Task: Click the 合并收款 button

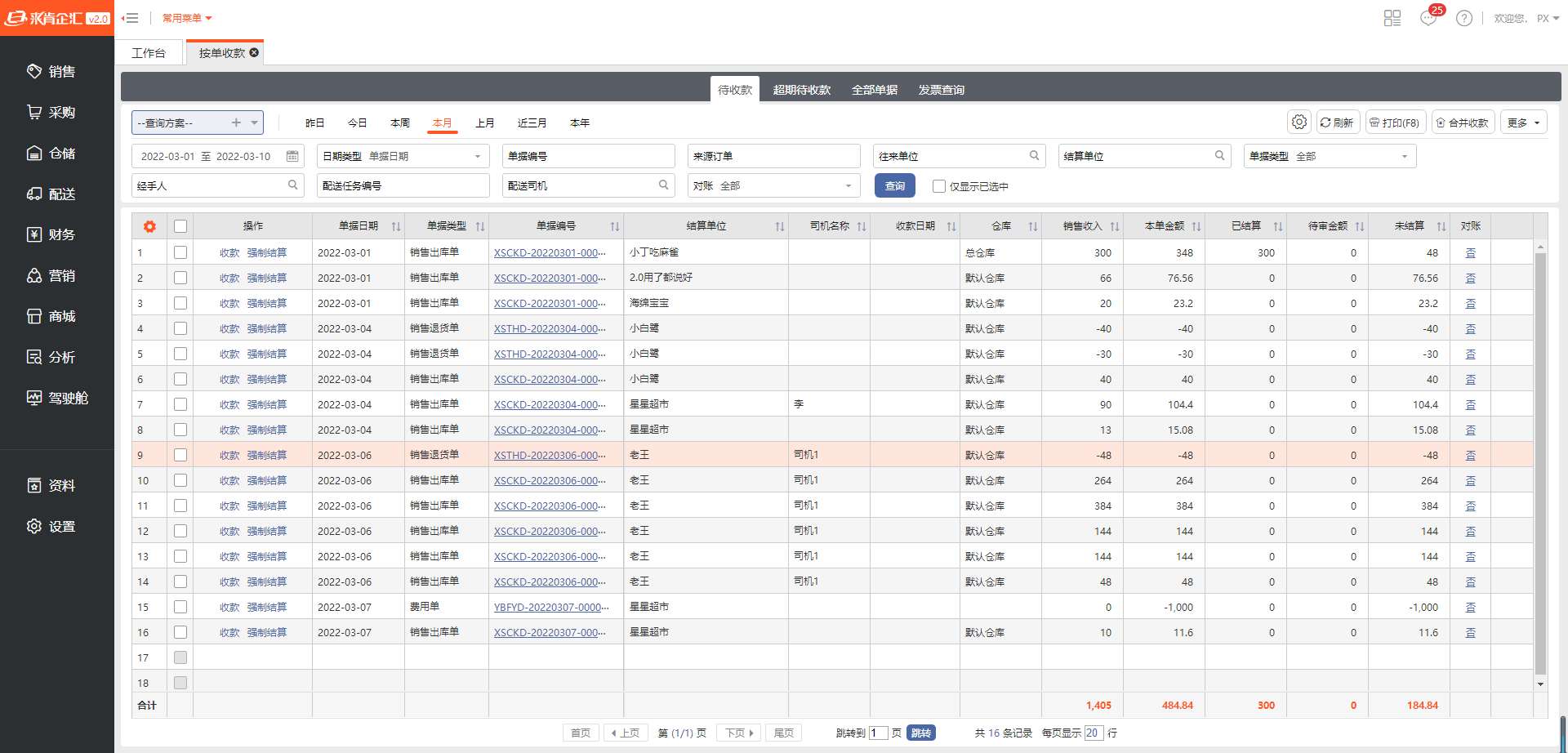Action: point(1463,123)
